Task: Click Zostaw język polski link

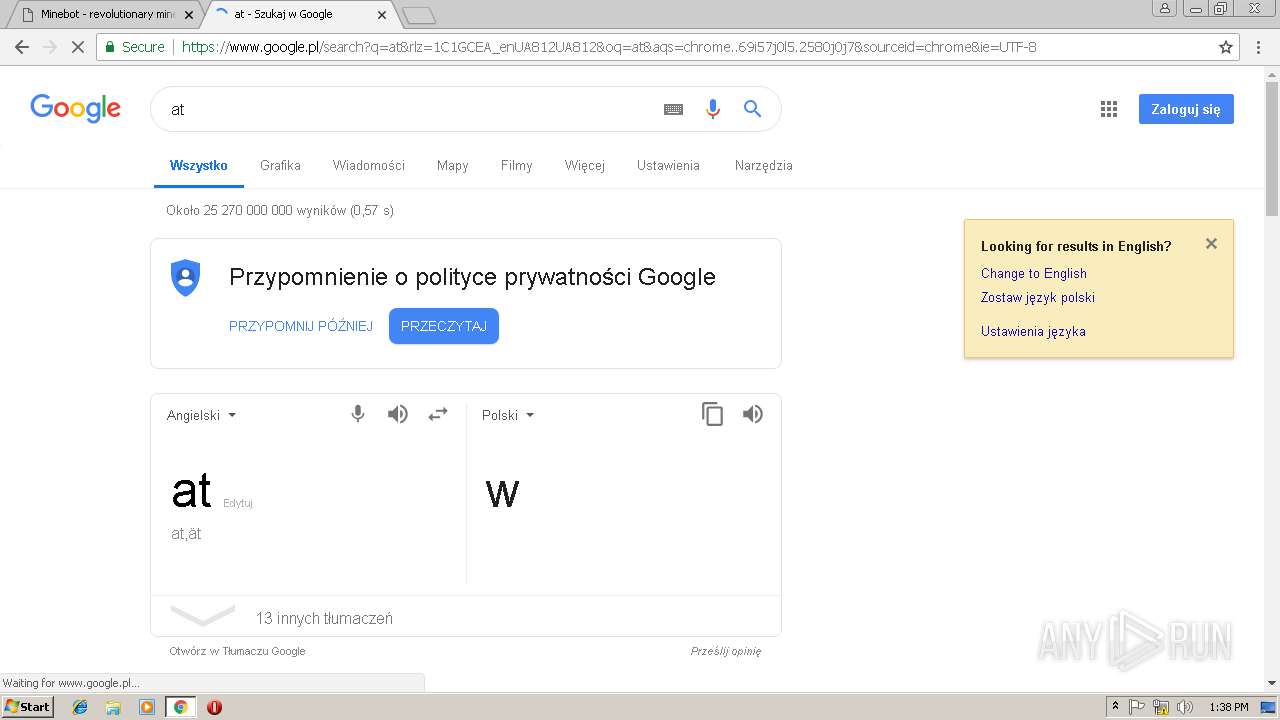Action: (x=1038, y=297)
